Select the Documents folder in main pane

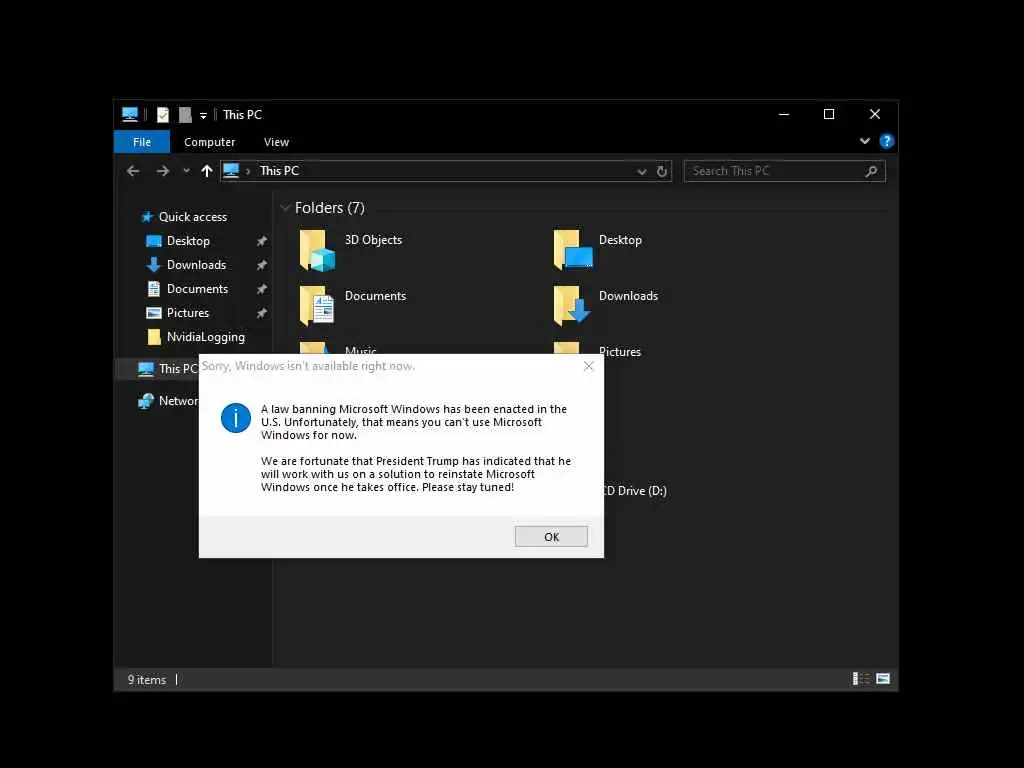click(x=353, y=305)
